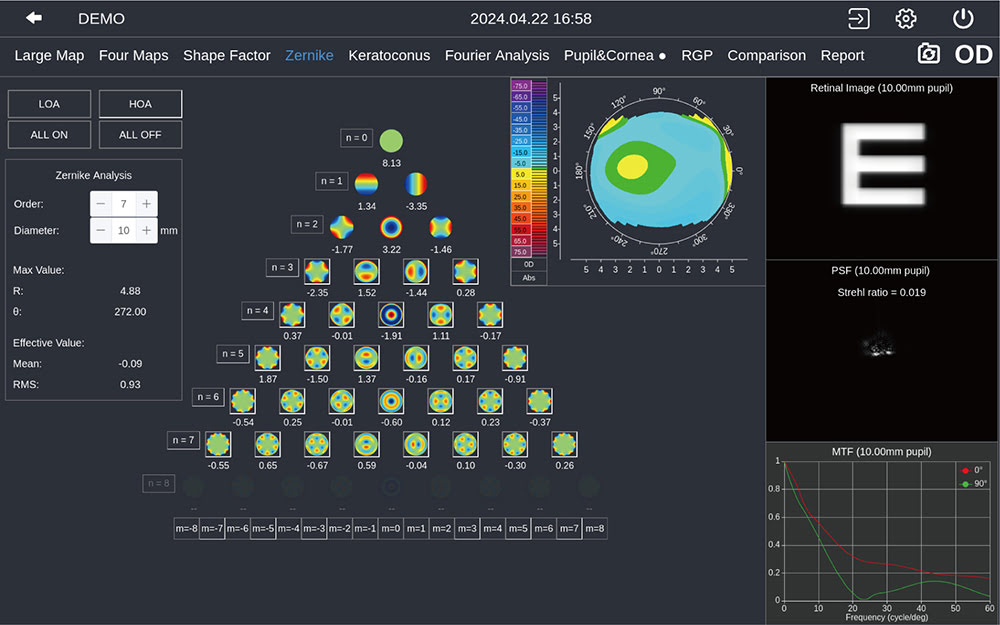The height and width of the screenshot is (625, 1000).
Task: Click the export/login arrow icon
Action: pyautogui.click(x=858, y=18)
